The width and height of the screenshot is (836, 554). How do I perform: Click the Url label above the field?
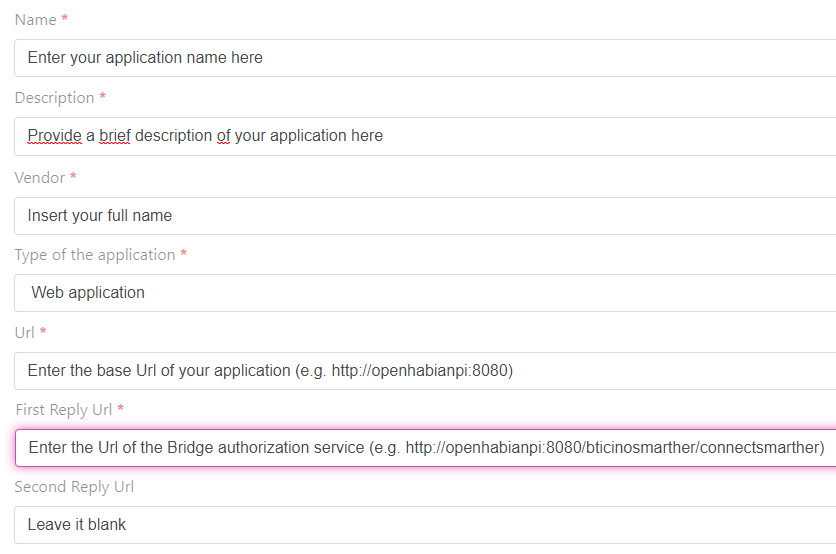coord(24,332)
